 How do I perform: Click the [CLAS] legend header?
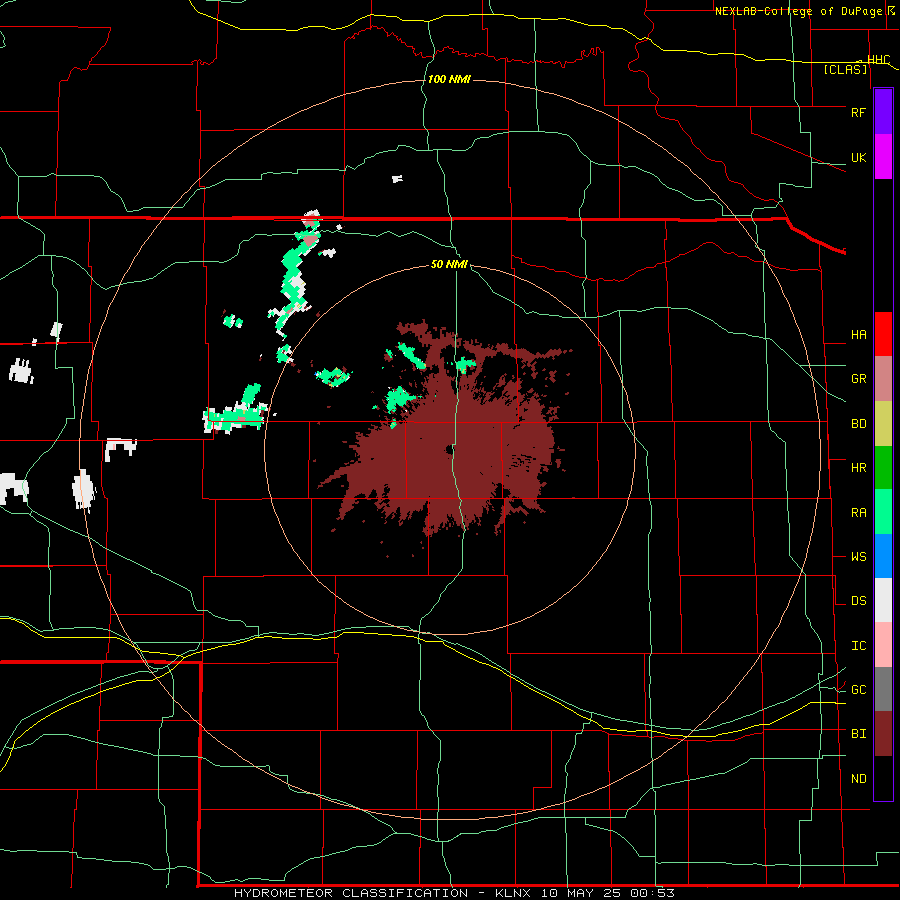[845, 69]
